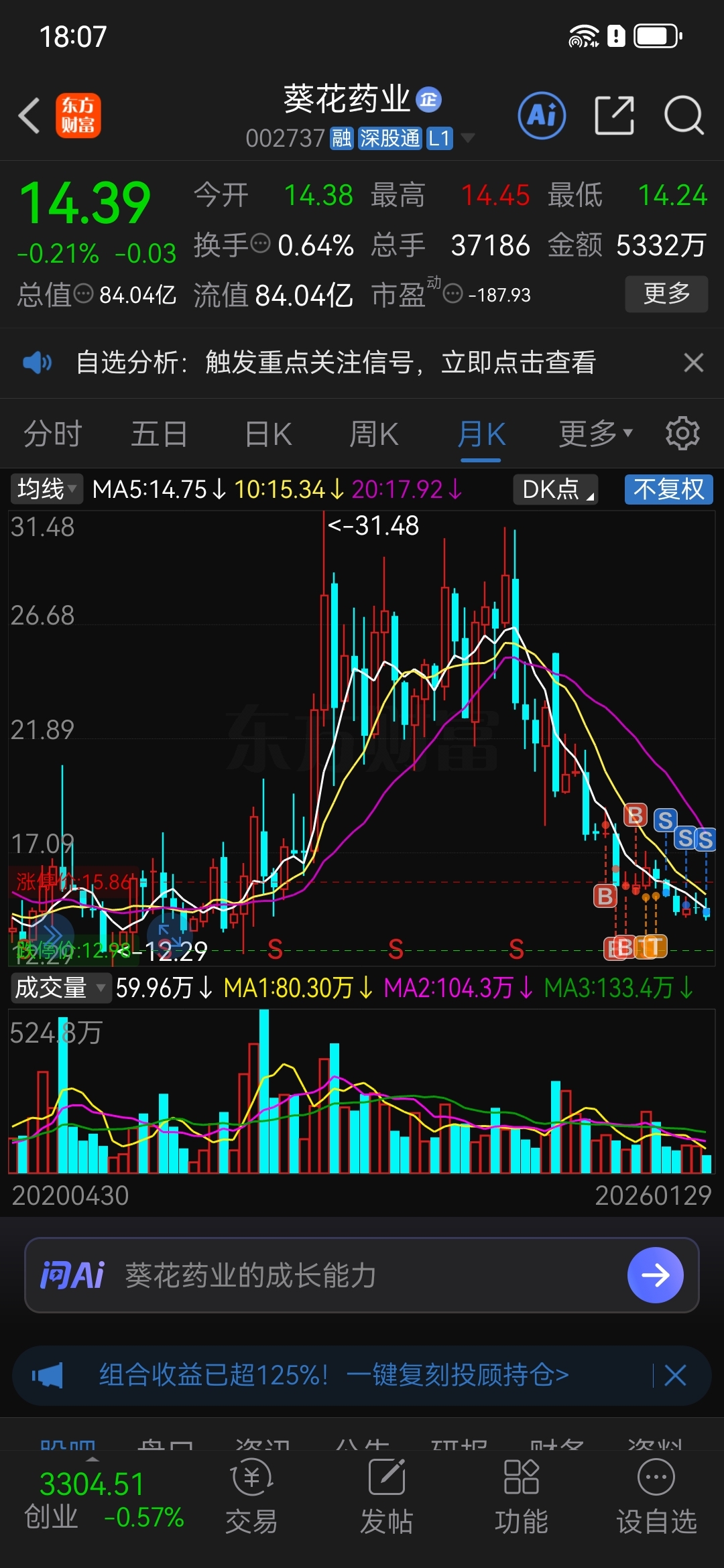Open 功能 functions icon

pyautogui.click(x=521, y=1498)
